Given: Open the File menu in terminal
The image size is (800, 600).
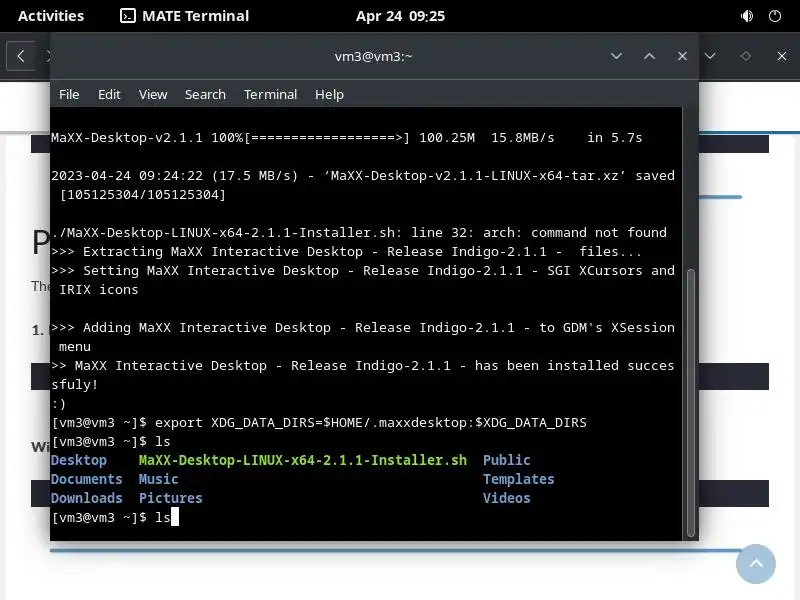Looking at the screenshot, I should (x=69, y=94).
